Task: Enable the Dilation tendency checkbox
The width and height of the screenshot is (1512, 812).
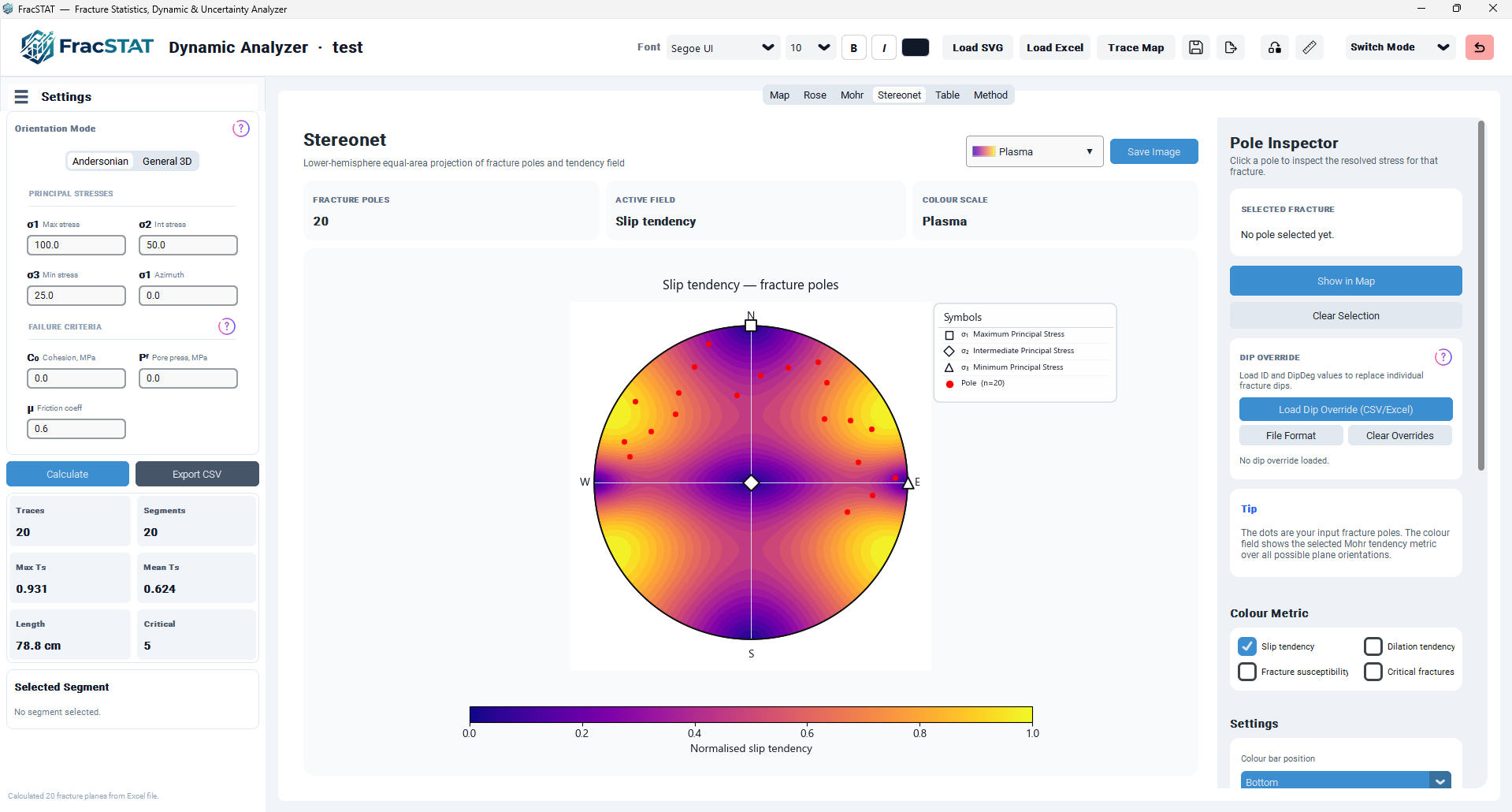Action: tap(1373, 646)
